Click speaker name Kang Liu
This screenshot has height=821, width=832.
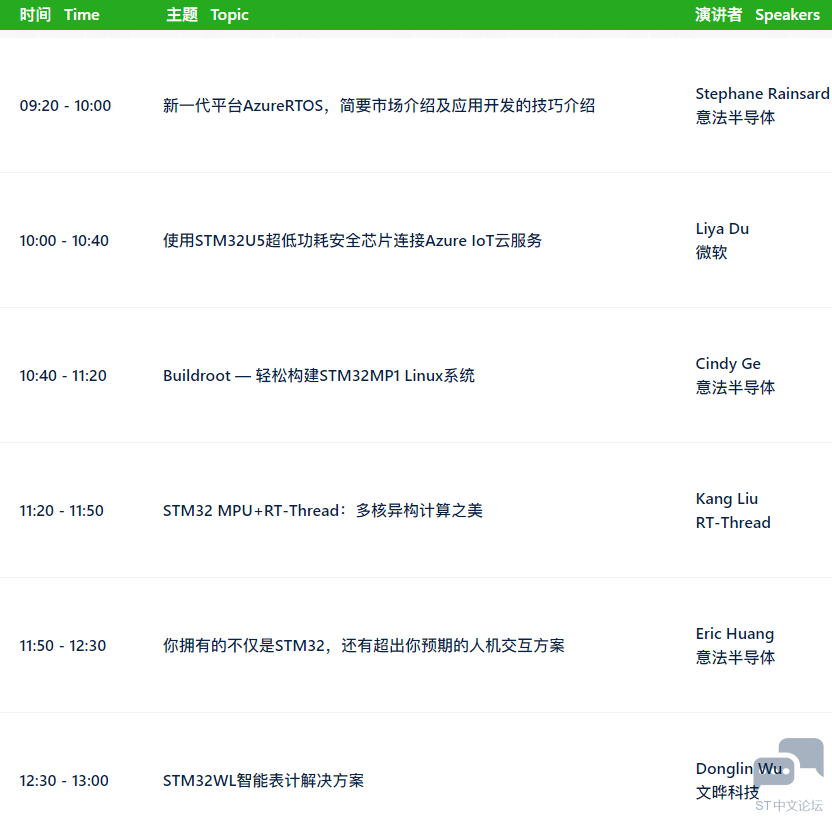click(x=726, y=499)
